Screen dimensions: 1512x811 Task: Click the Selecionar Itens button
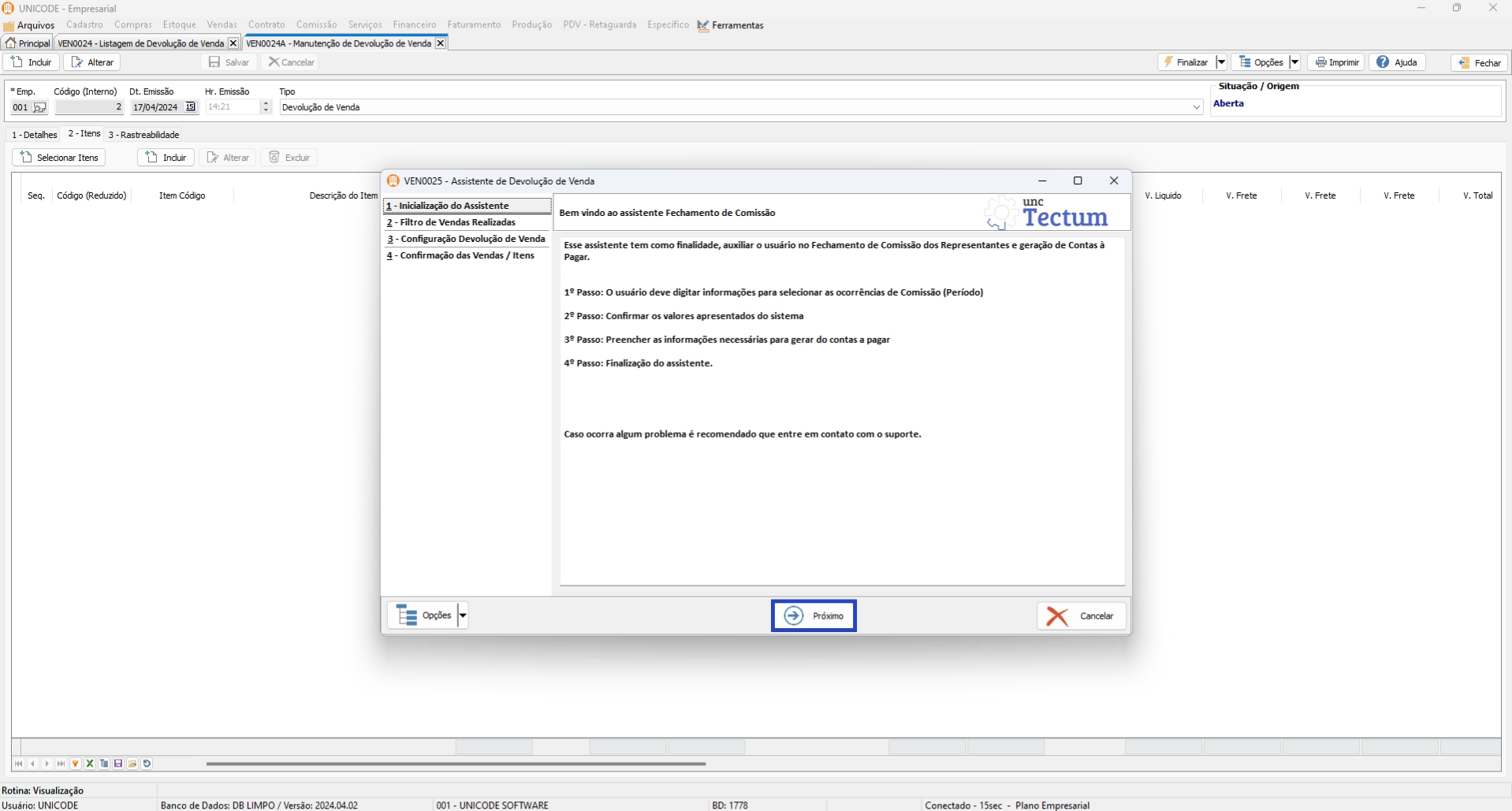59,158
